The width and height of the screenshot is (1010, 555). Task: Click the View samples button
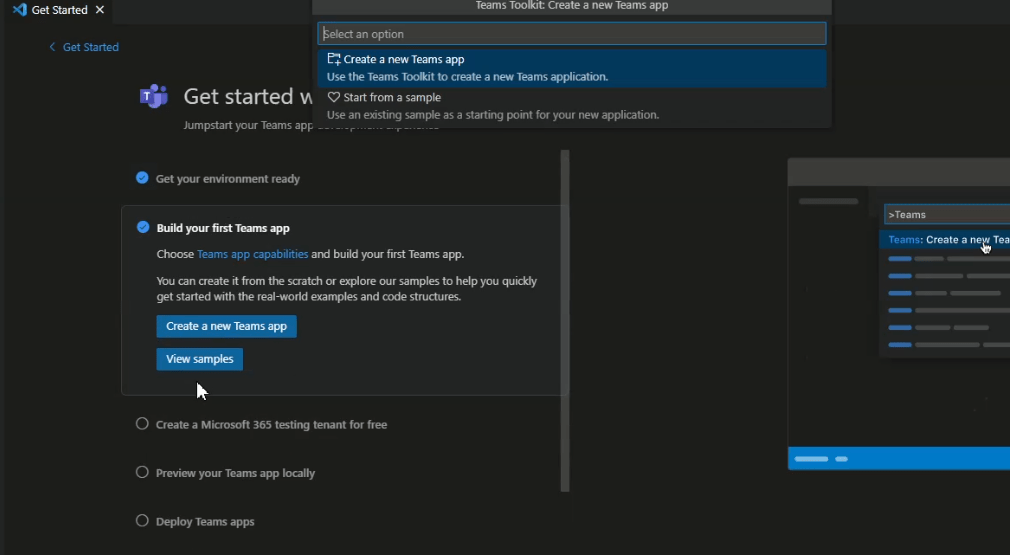pyautogui.click(x=200, y=359)
